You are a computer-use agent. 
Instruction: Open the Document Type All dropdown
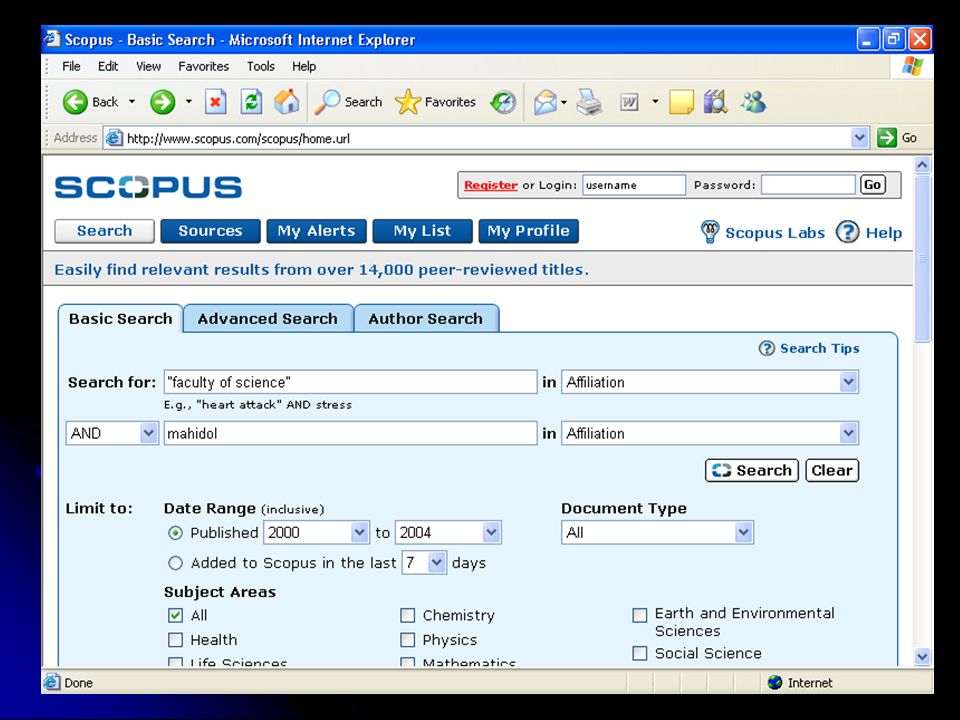tap(743, 533)
